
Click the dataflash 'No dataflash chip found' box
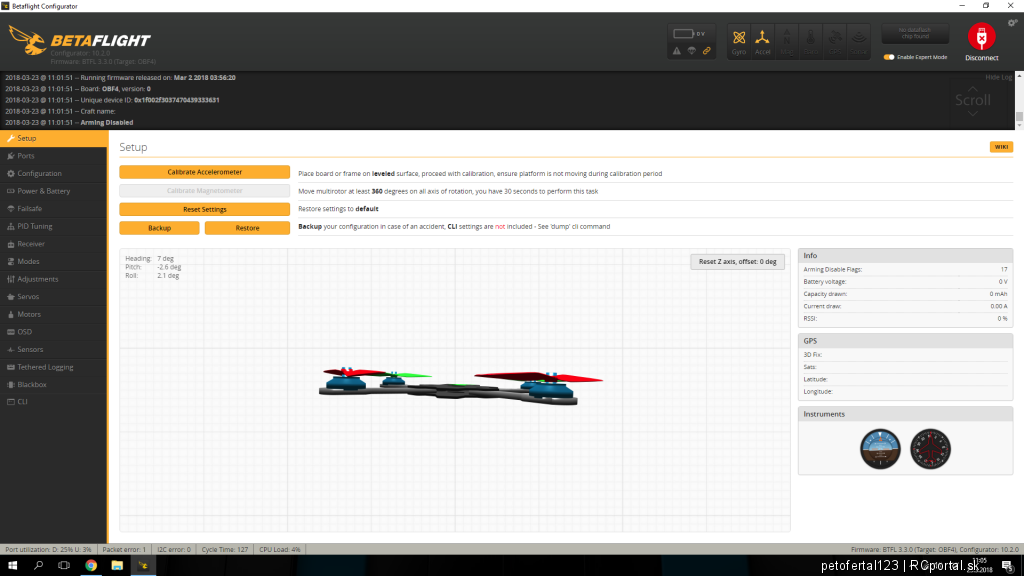915,33
